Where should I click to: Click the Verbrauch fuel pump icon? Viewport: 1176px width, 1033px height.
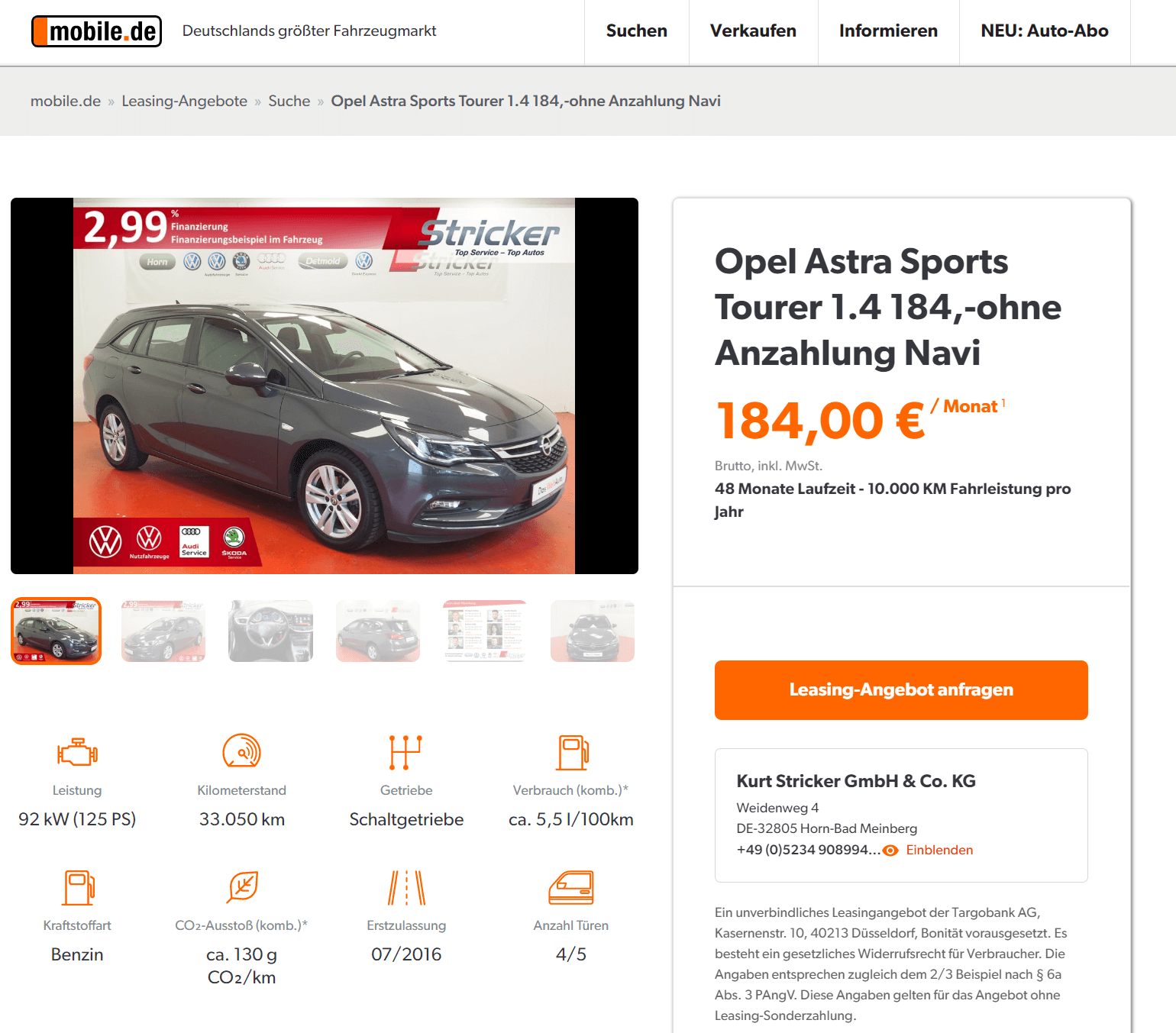572,752
